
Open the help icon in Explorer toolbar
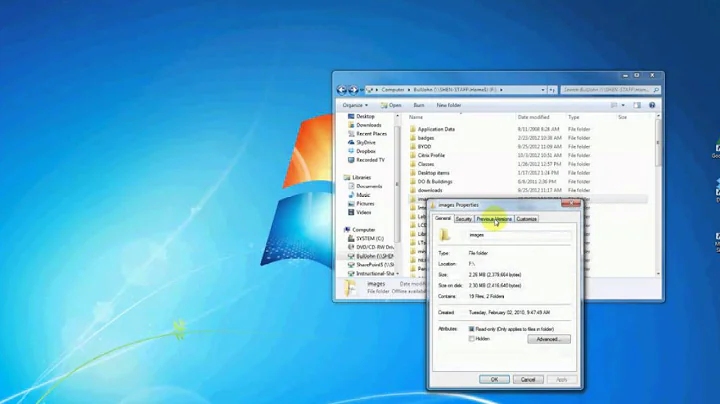click(x=652, y=105)
